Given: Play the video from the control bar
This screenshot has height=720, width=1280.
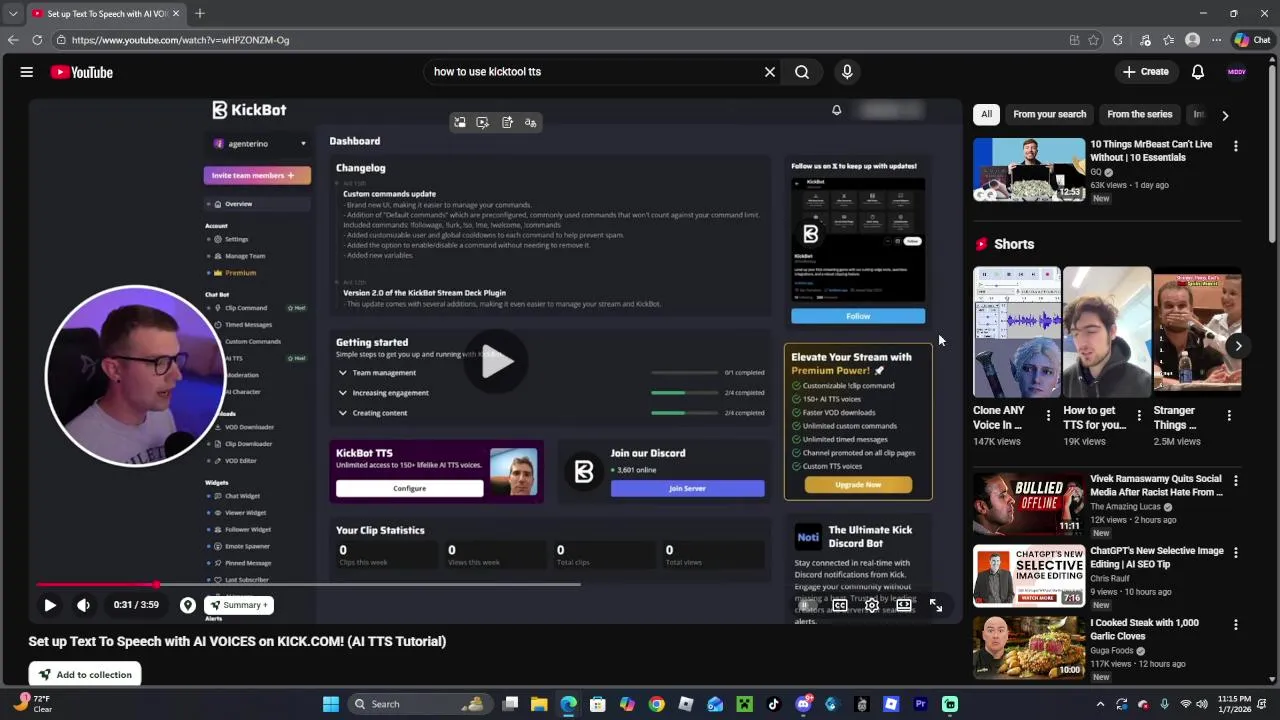Looking at the screenshot, I should (x=50, y=605).
